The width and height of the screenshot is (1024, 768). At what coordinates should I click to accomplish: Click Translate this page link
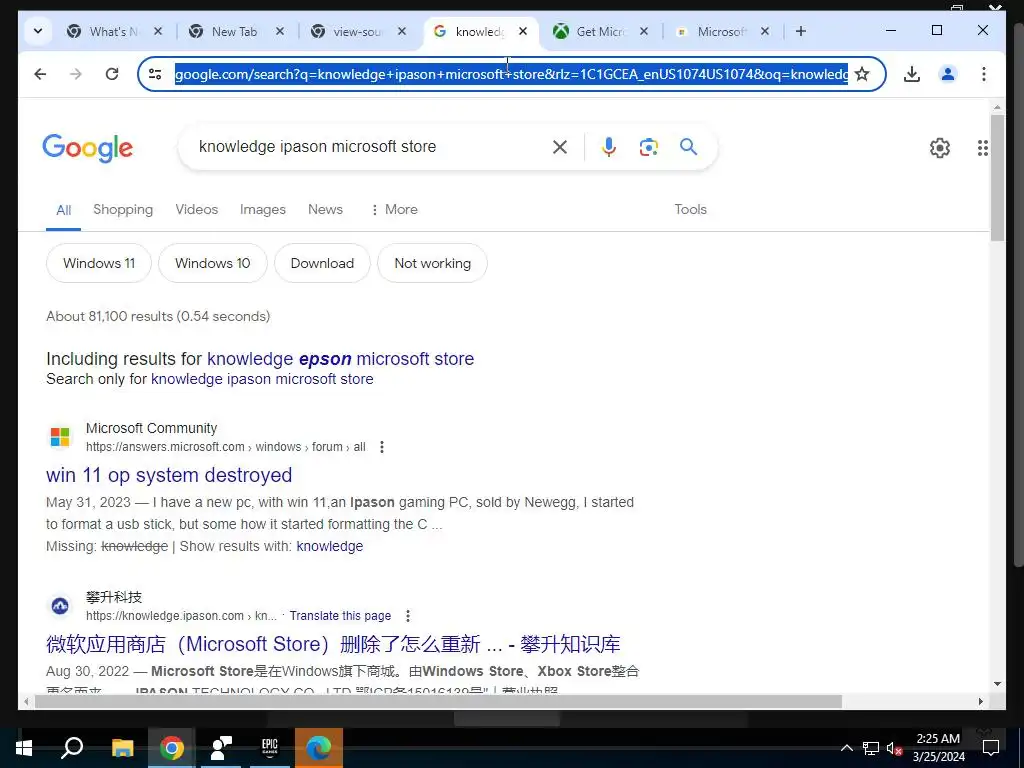point(340,616)
